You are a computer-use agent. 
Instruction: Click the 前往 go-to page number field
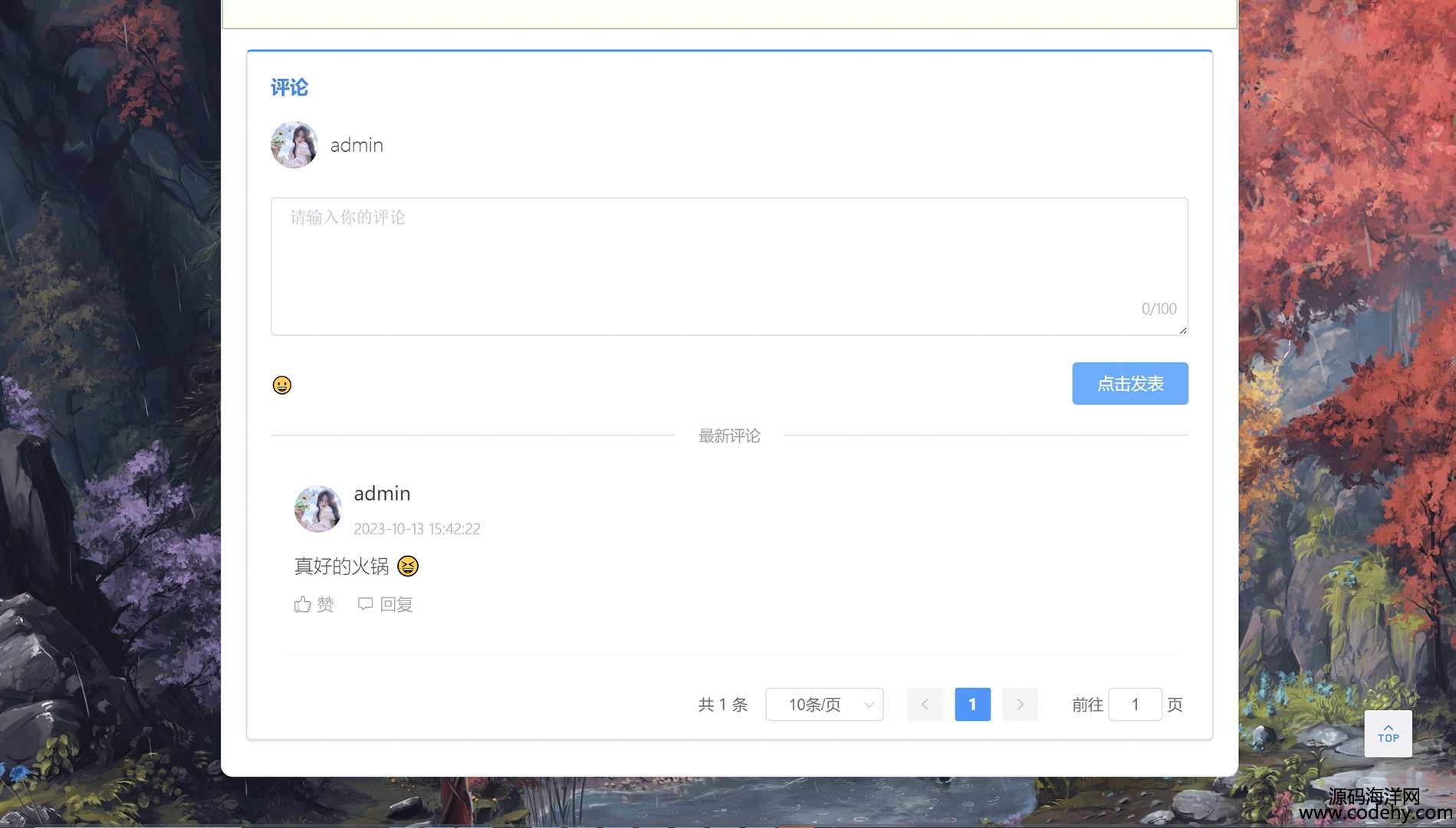tap(1135, 705)
